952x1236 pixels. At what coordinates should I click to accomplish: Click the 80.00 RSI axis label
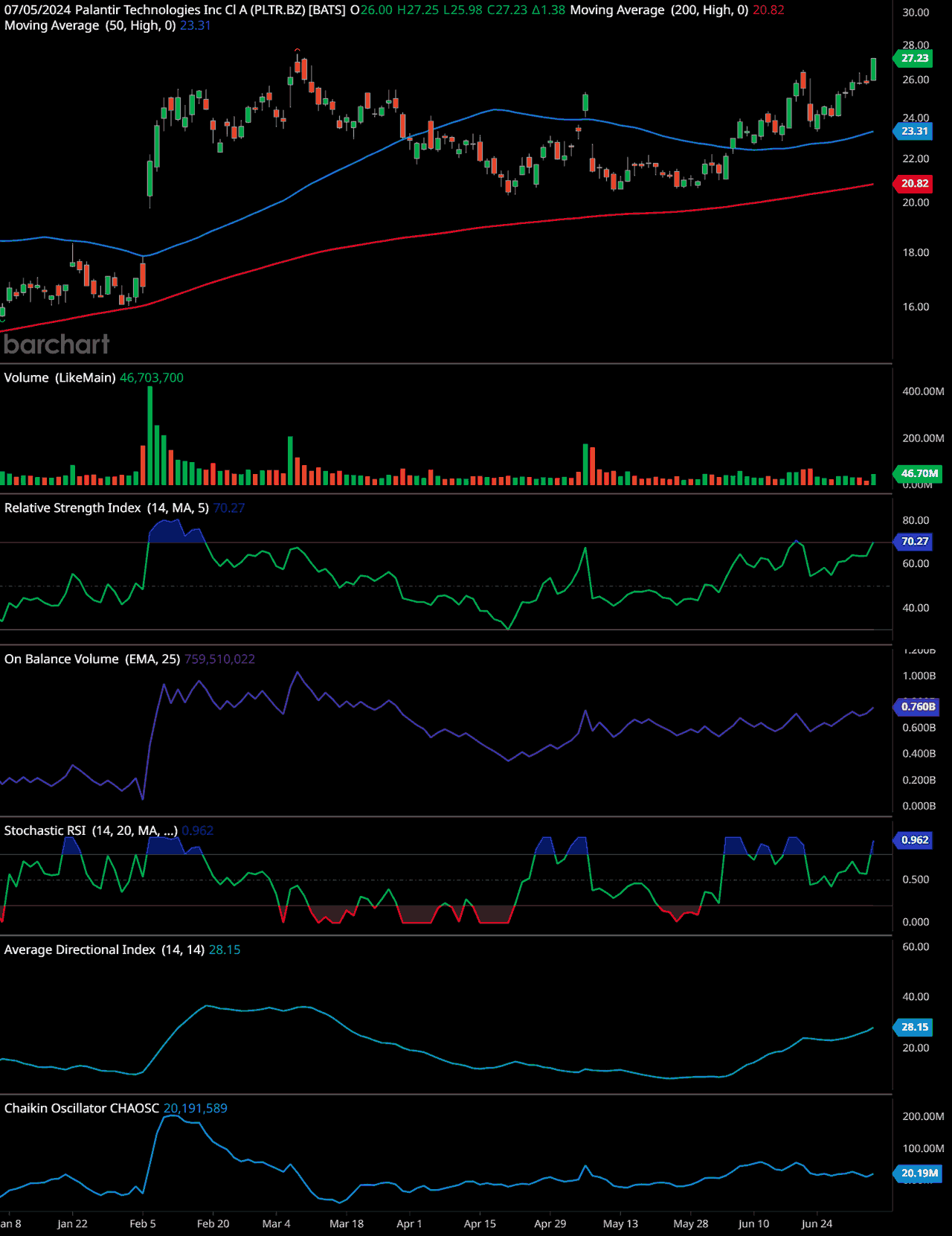click(916, 520)
